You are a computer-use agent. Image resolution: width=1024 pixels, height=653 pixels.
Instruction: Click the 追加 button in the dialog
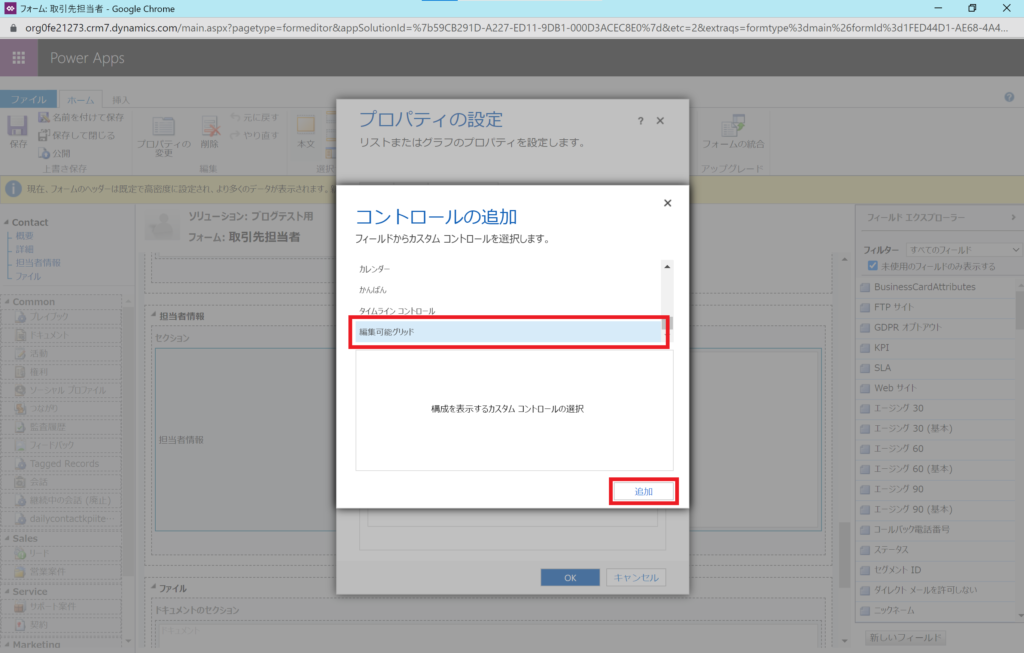click(643, 491)
